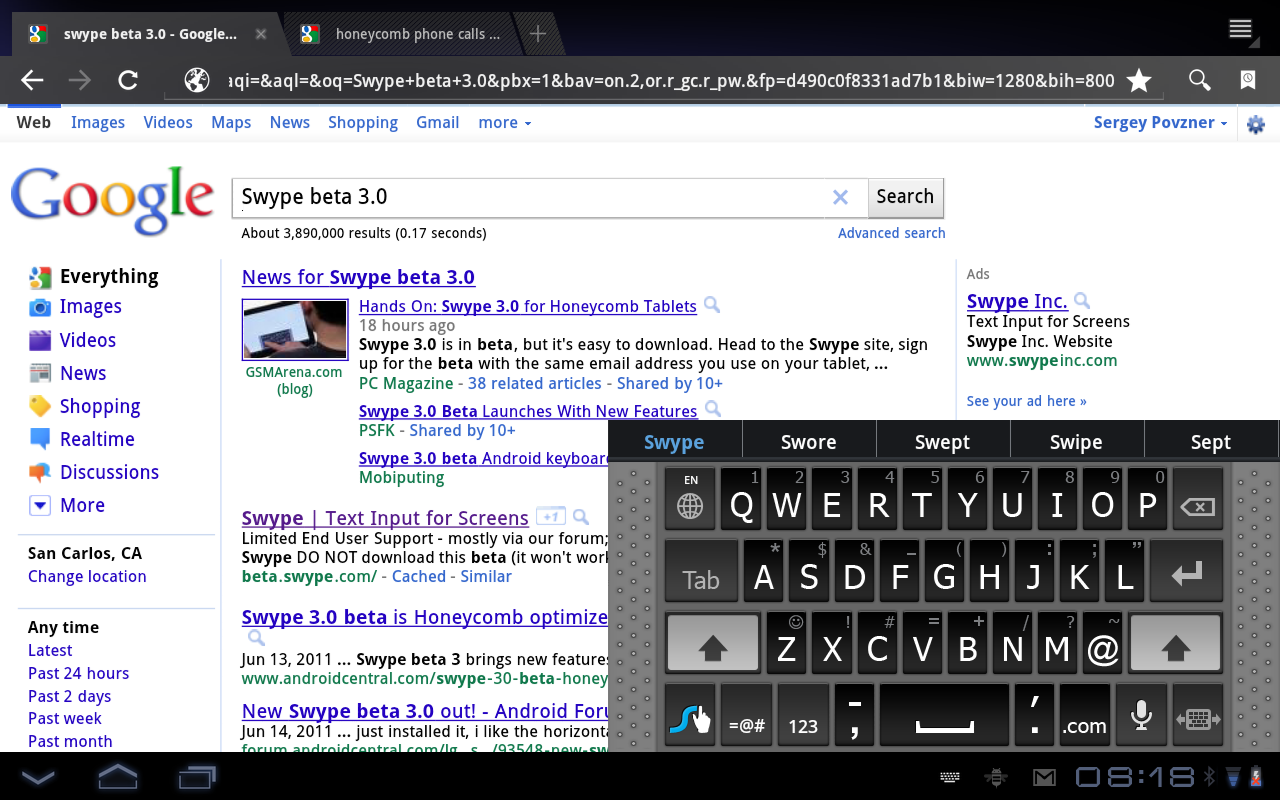Go to the Android home screen
Screen dimensions: 1280x800
(118, 776)
